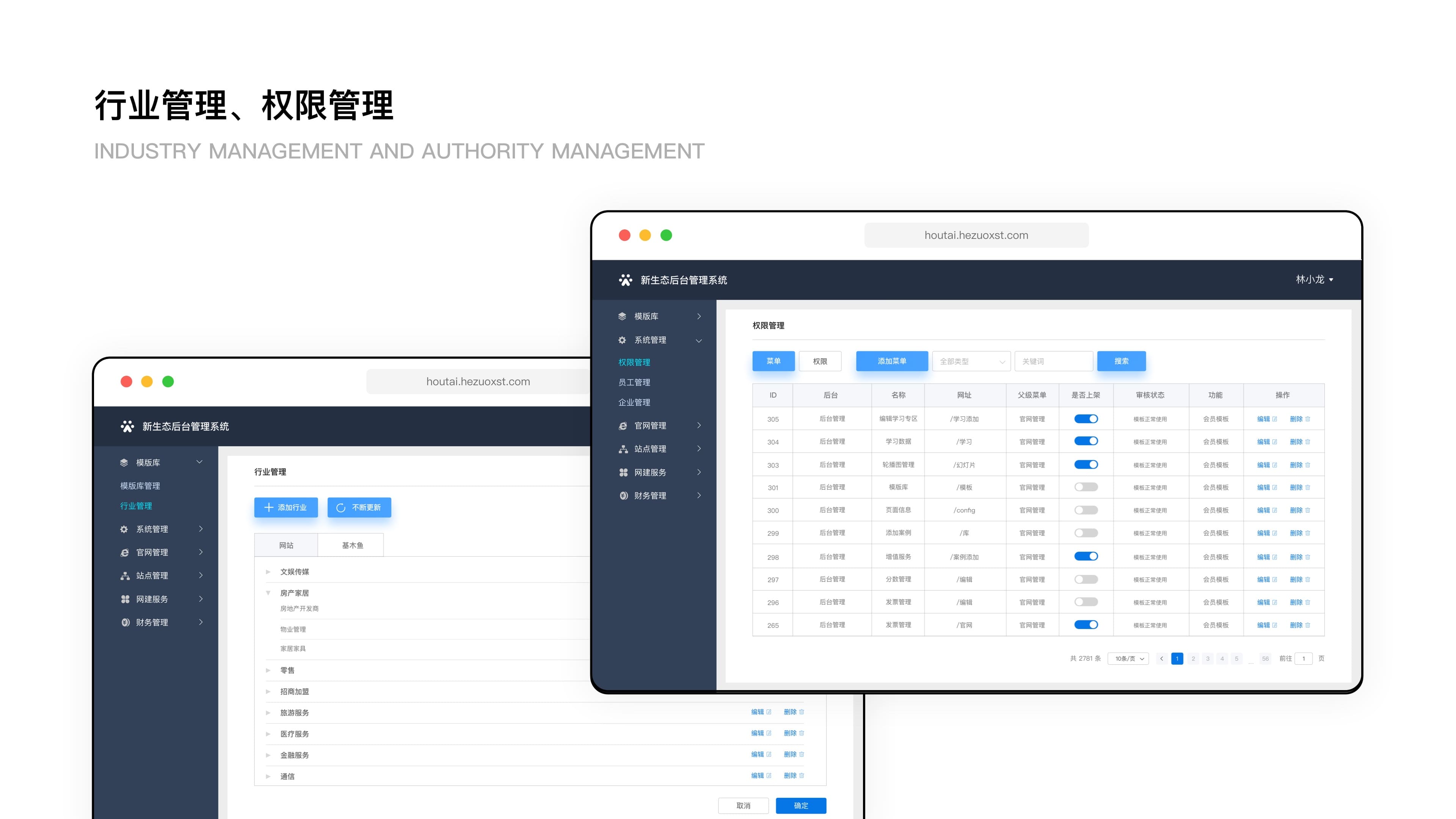The image size is (1456, 819).
Task: Open the 全部类型 dropdown
Action: tap(971, 361)
